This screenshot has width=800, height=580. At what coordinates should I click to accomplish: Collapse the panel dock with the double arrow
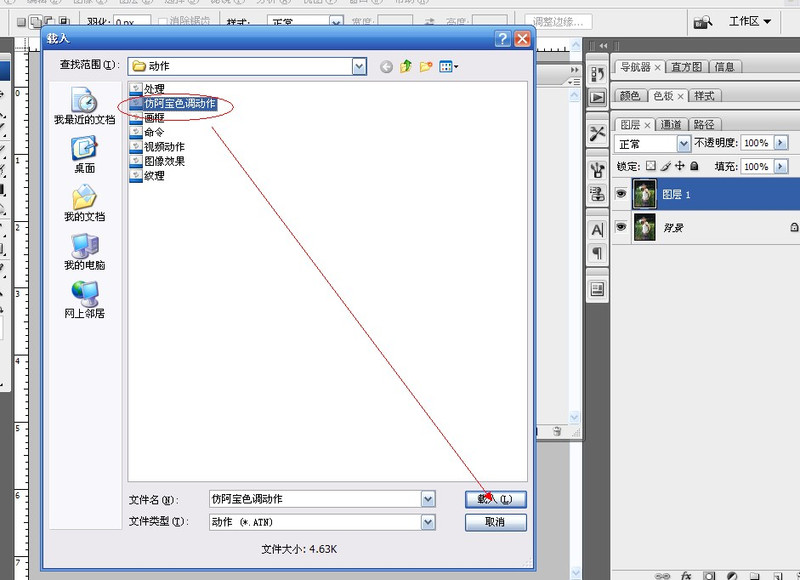(x=604, y=46)
